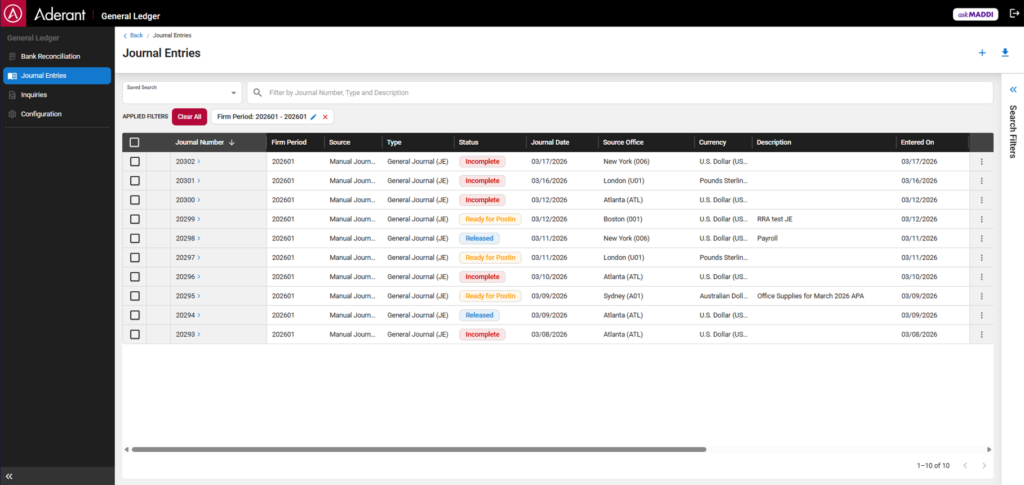Click the Journal Entries breadcrumb
The image size is (1024, 485).
[x=172, y=35]
